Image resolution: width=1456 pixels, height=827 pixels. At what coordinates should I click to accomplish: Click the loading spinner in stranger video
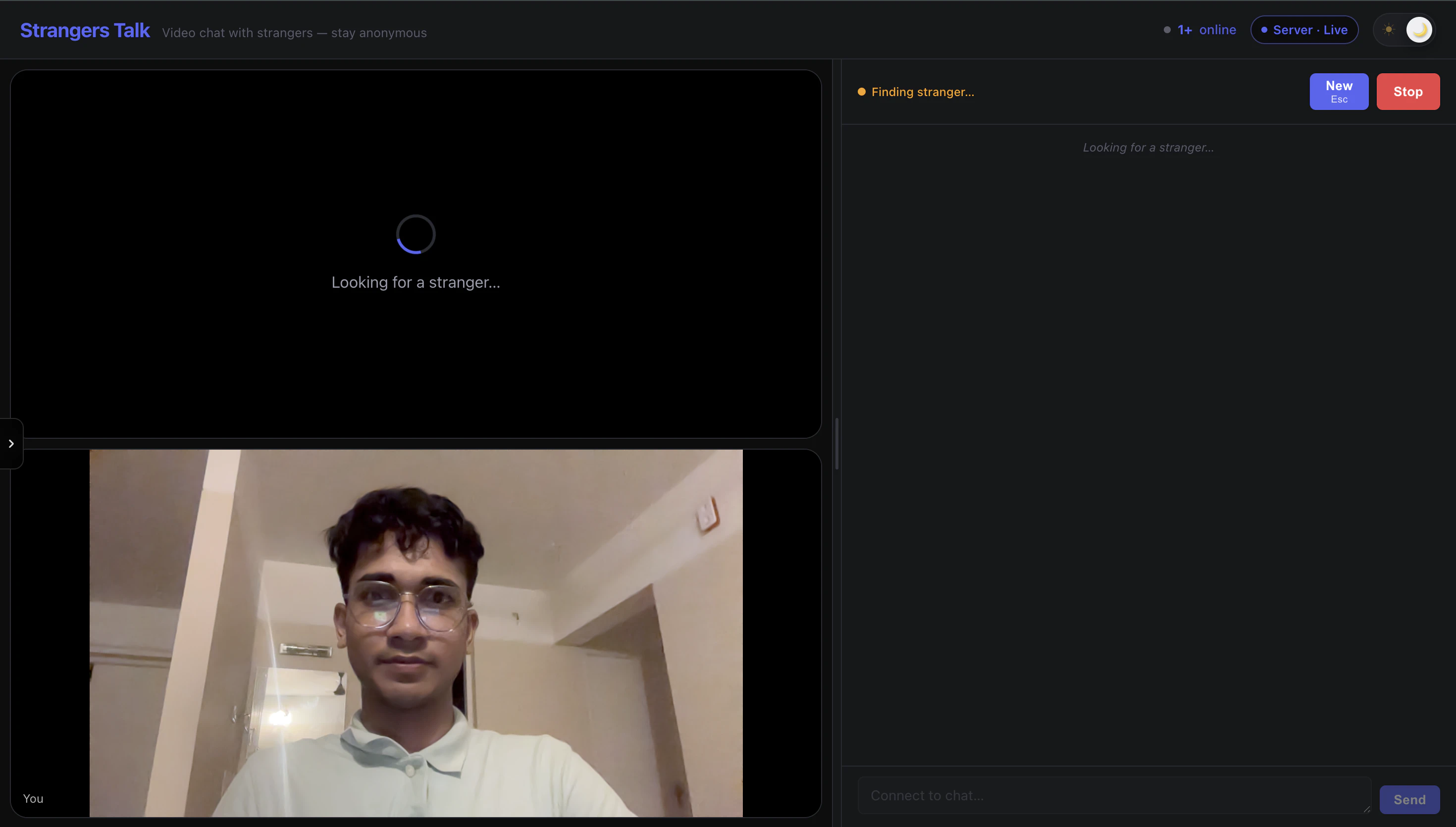coord(416,234)
